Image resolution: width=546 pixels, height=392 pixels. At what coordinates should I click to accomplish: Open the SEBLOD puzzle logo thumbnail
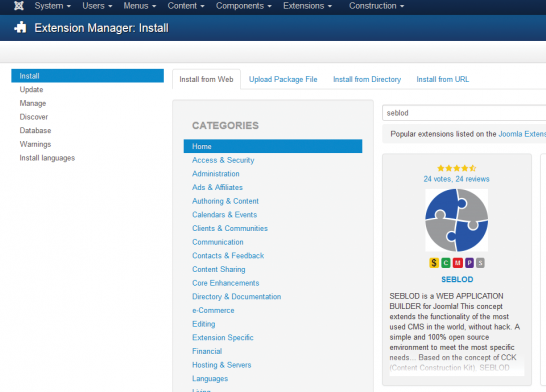[457, 220]
